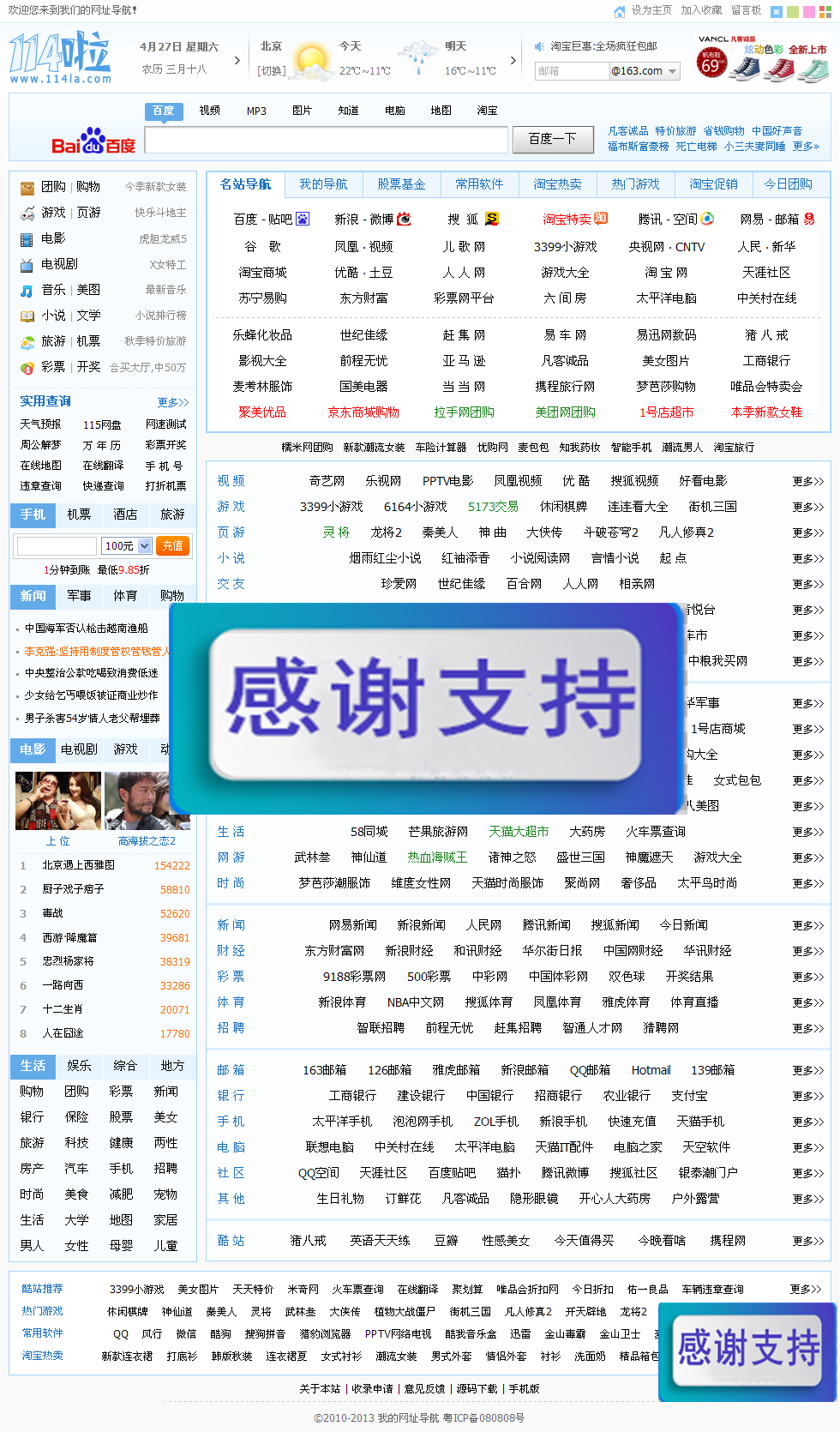Open 北京遇上西雅图 in the movie ranking

click(79, 866)
